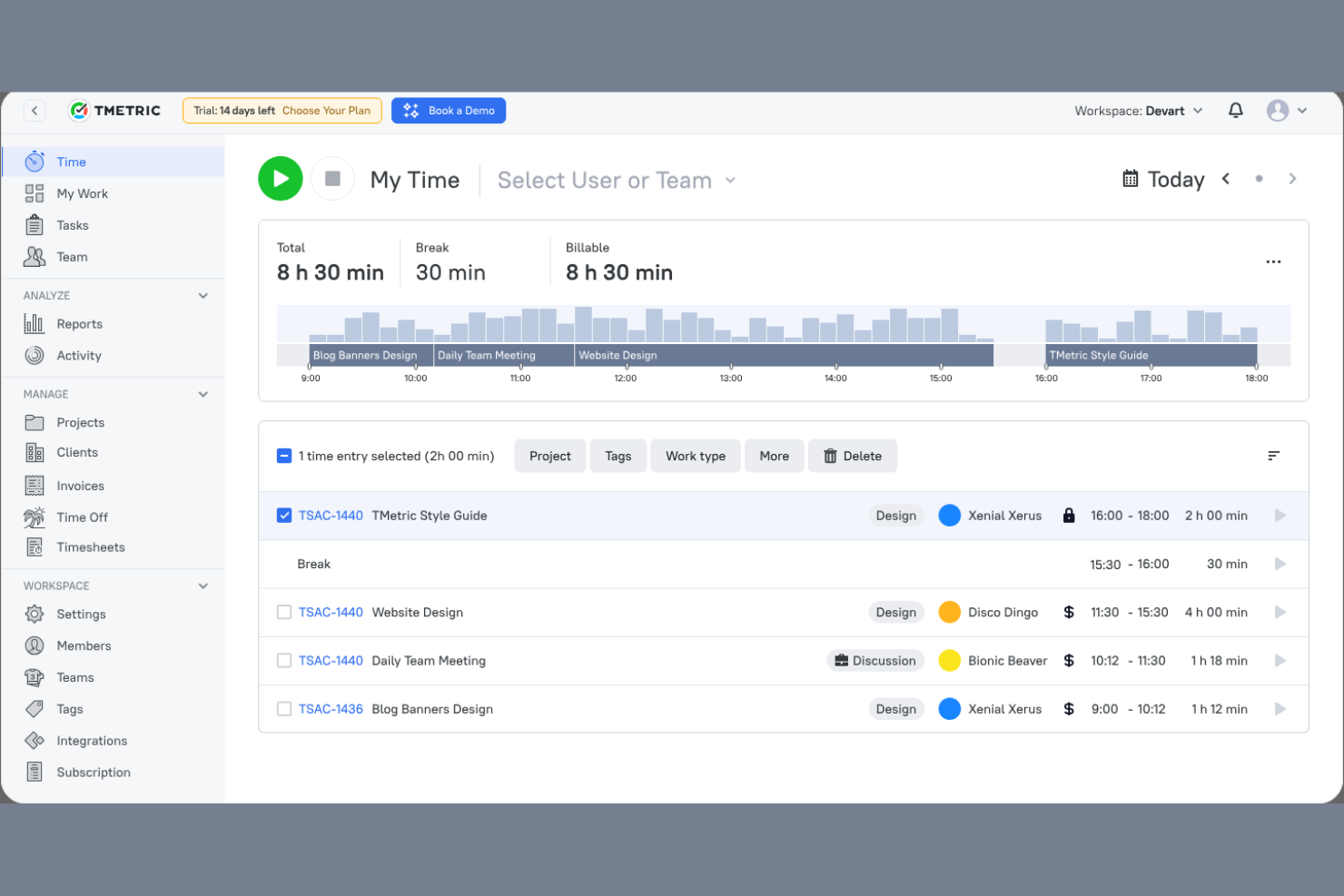Open the Time section in the sidebar
1344x896 pixels.
click(x=70, y=161)
